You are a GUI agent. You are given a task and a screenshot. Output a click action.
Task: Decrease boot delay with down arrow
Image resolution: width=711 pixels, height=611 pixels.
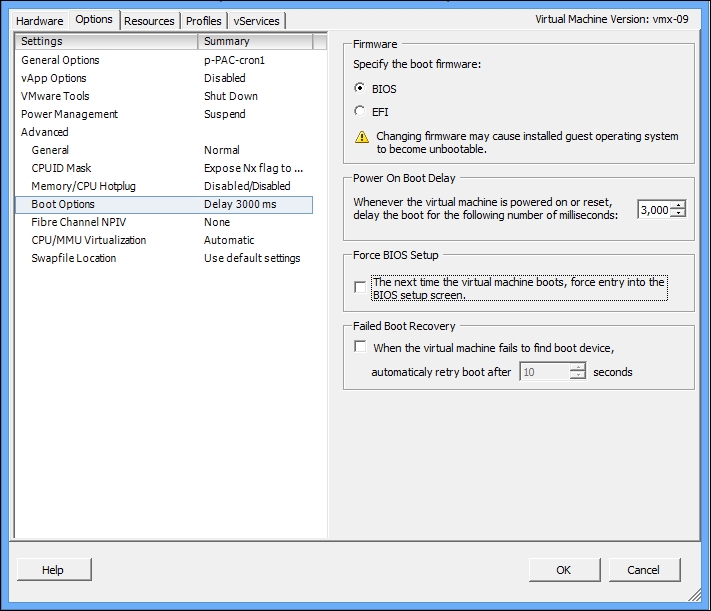point(678,213)
